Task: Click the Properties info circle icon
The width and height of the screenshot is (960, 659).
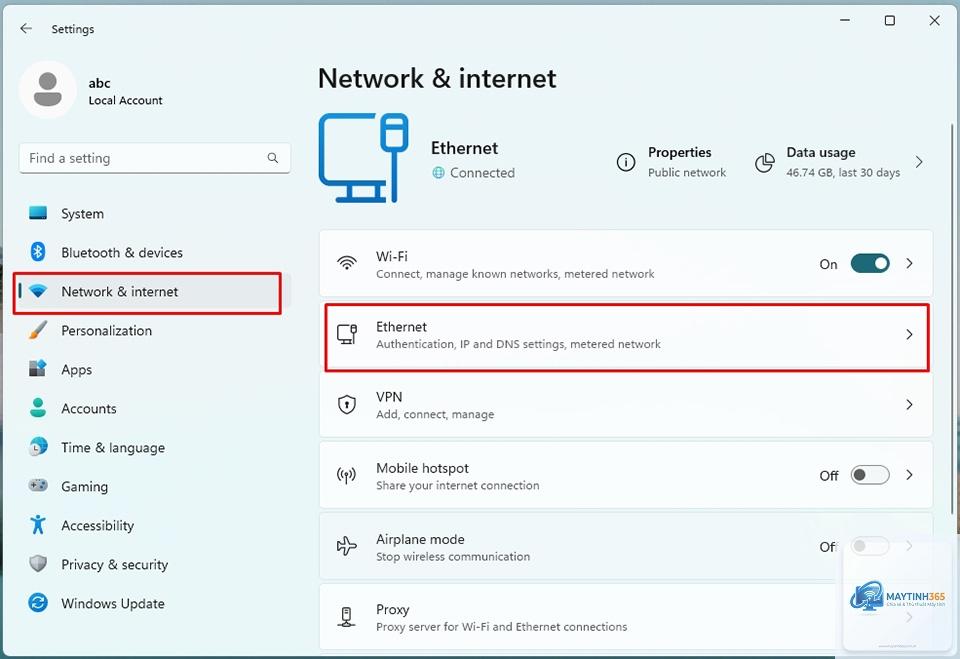Action: [x=626, y=162]
